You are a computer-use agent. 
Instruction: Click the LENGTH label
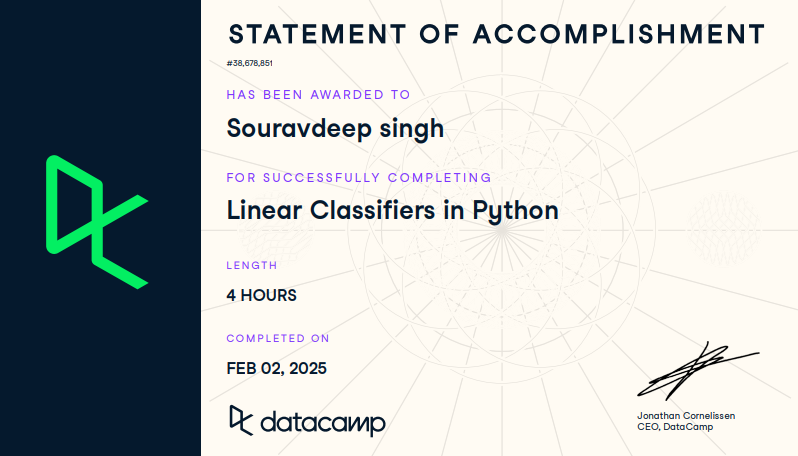point(252,265)
